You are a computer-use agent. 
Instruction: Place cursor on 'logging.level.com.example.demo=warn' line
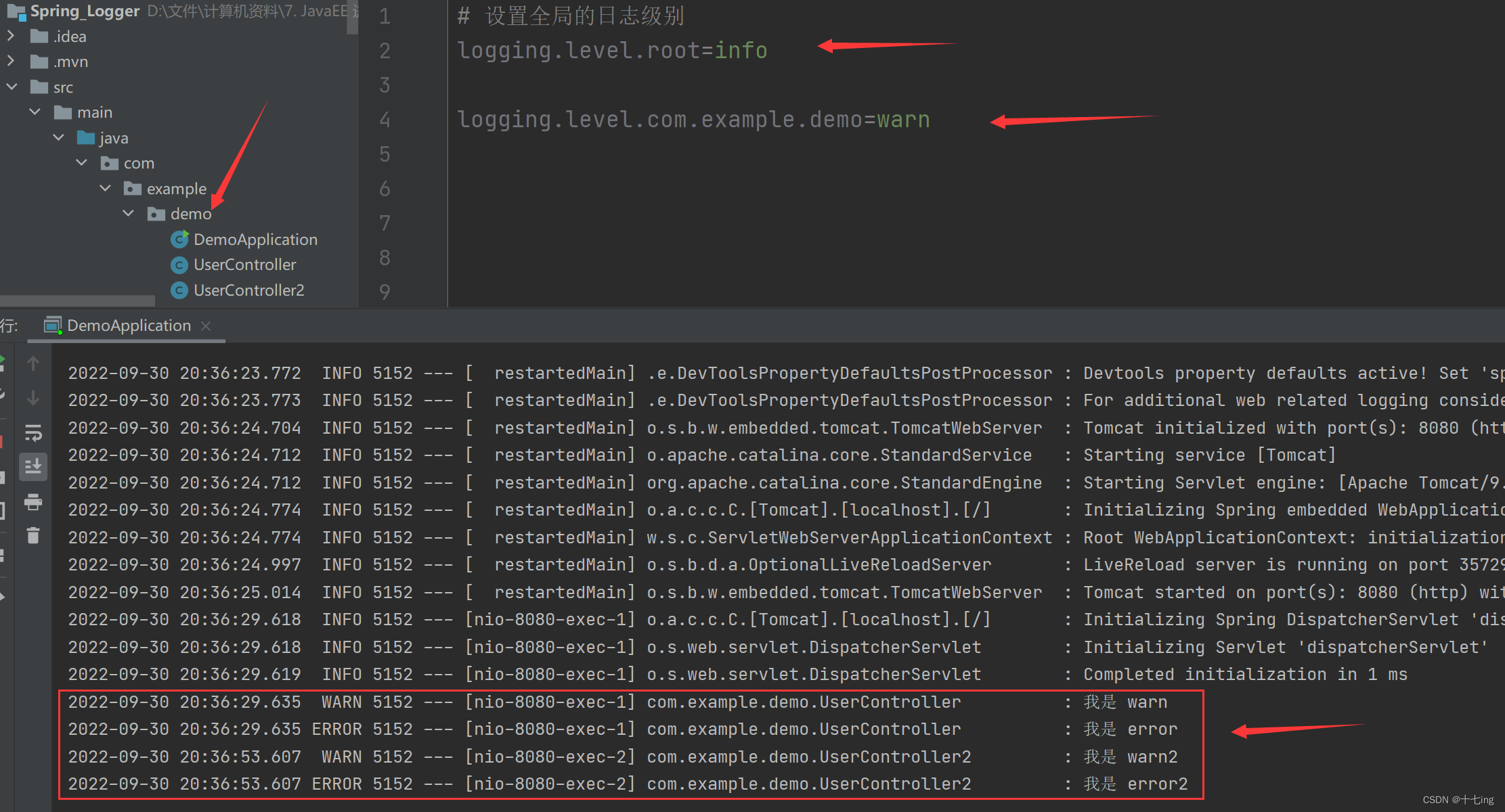[x=693, y=119]
